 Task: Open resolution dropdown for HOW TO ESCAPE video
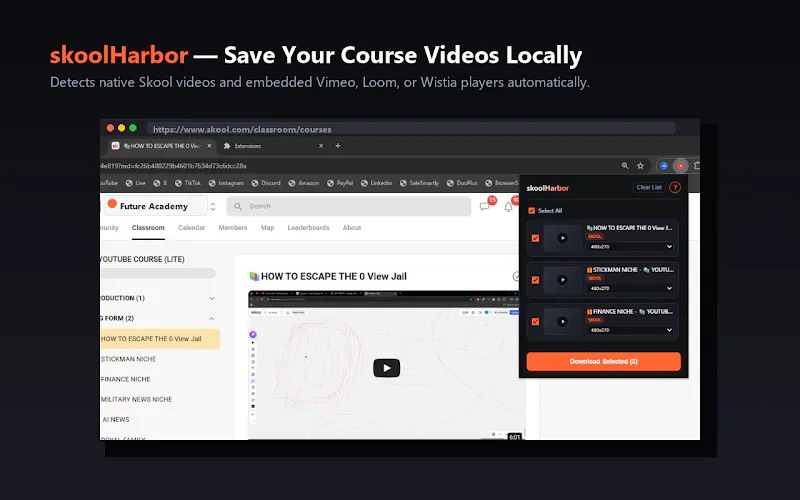[x=630, y=247]
